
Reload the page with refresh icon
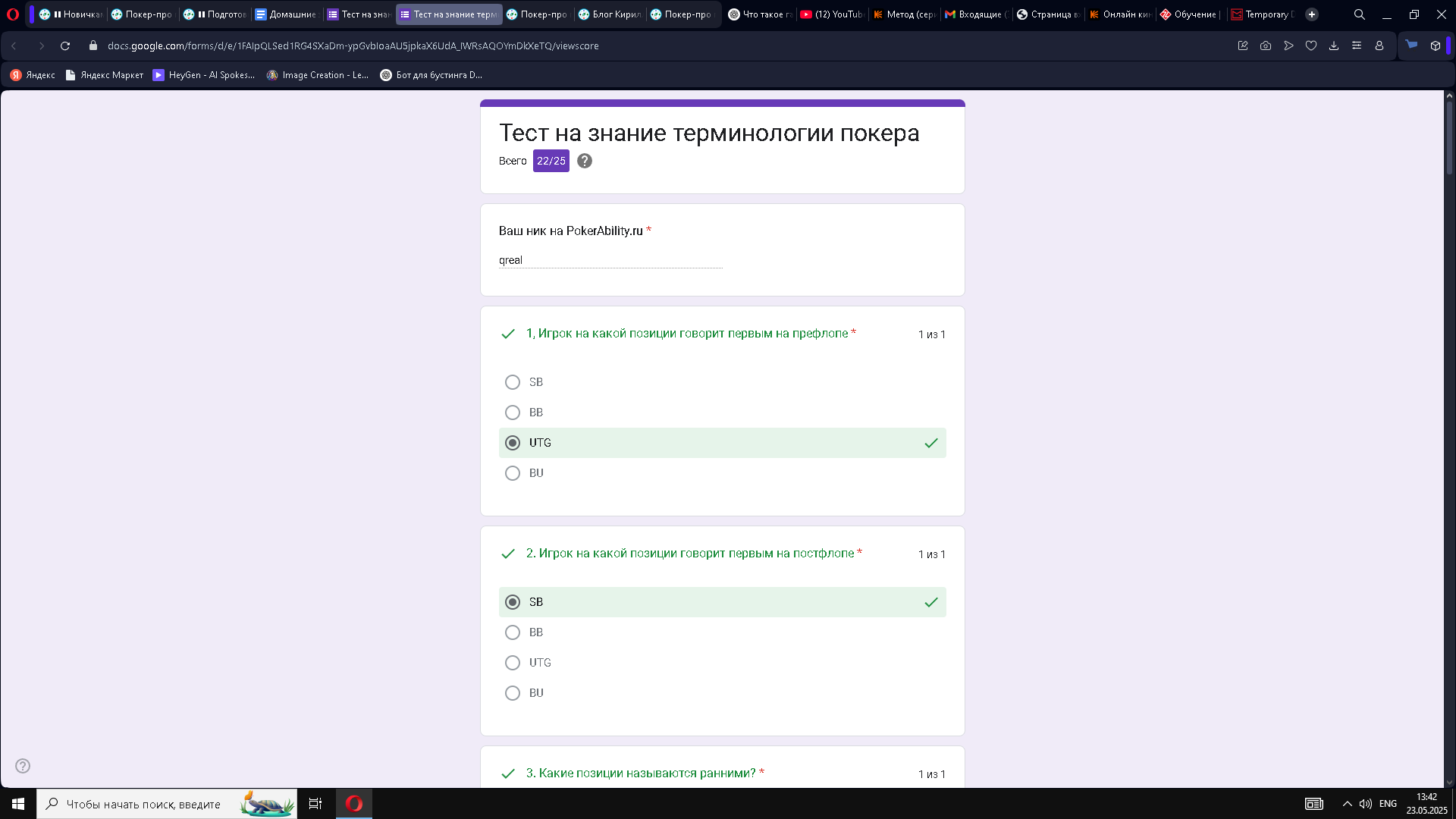point(65,46)
